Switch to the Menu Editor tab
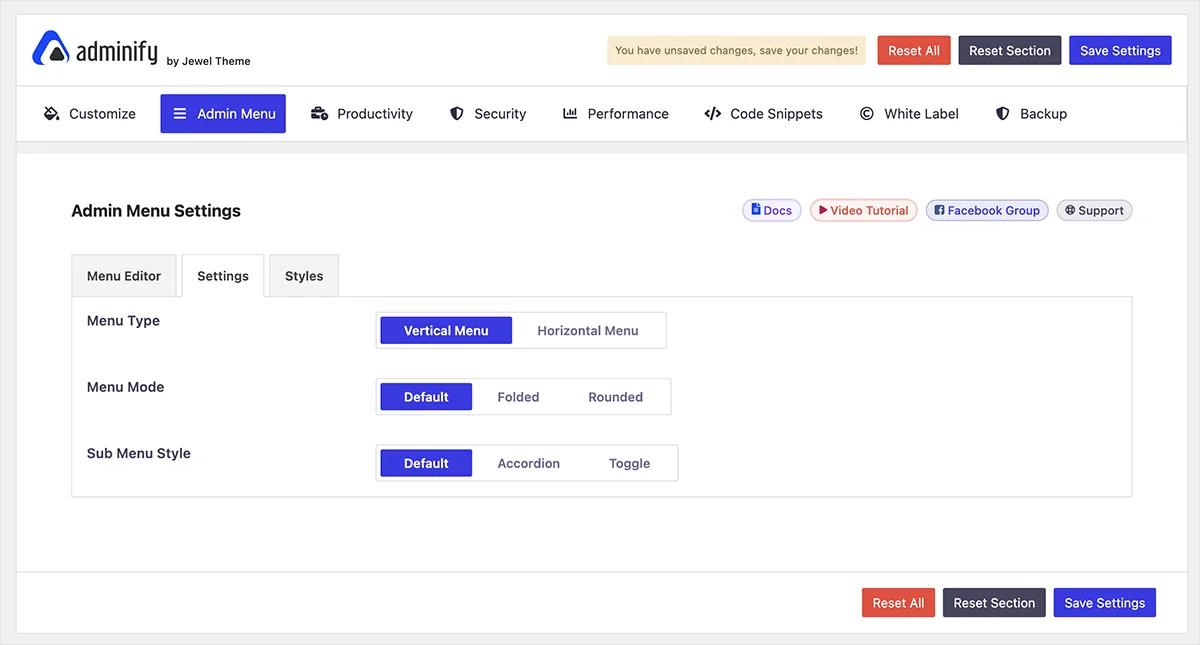This screenshot has height=645, width=1200. [x=124, y=276]
